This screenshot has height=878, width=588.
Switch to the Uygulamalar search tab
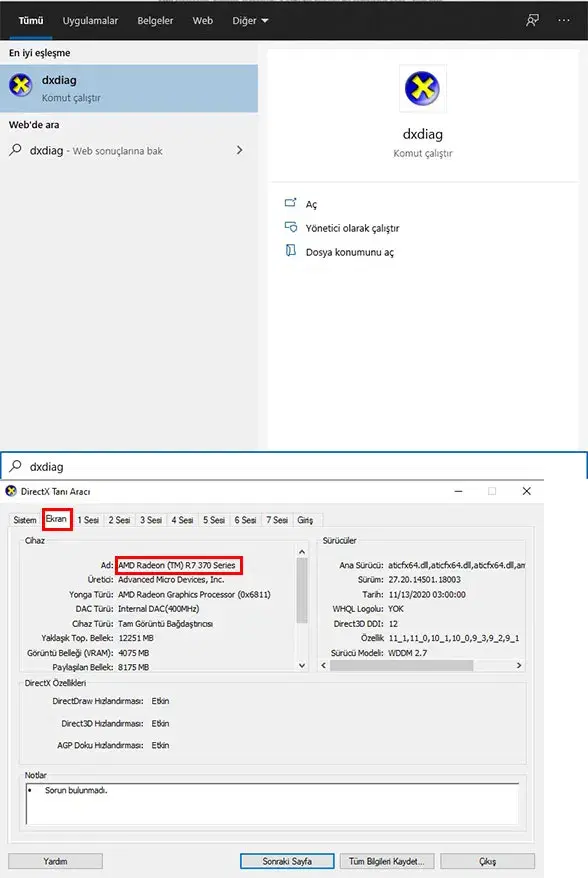pos(90,21)
